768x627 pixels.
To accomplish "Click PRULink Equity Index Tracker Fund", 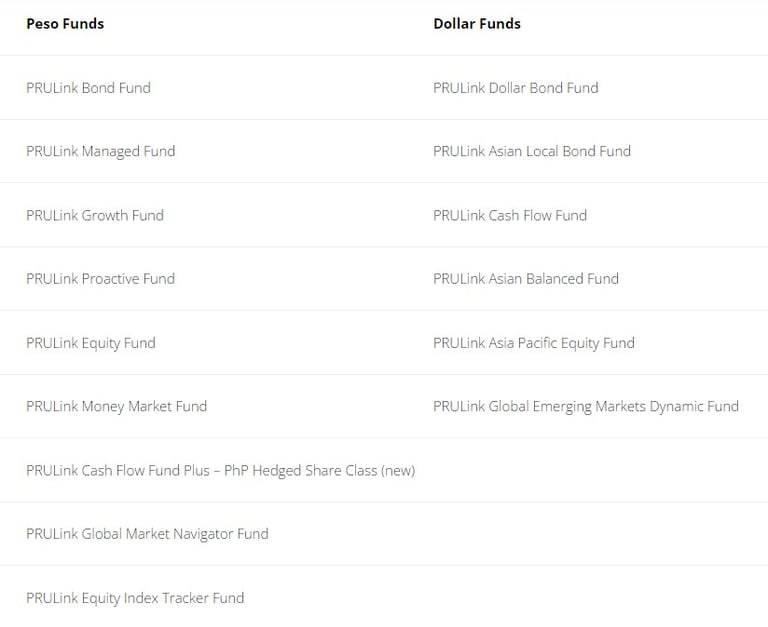I will (x=135, y=598).
